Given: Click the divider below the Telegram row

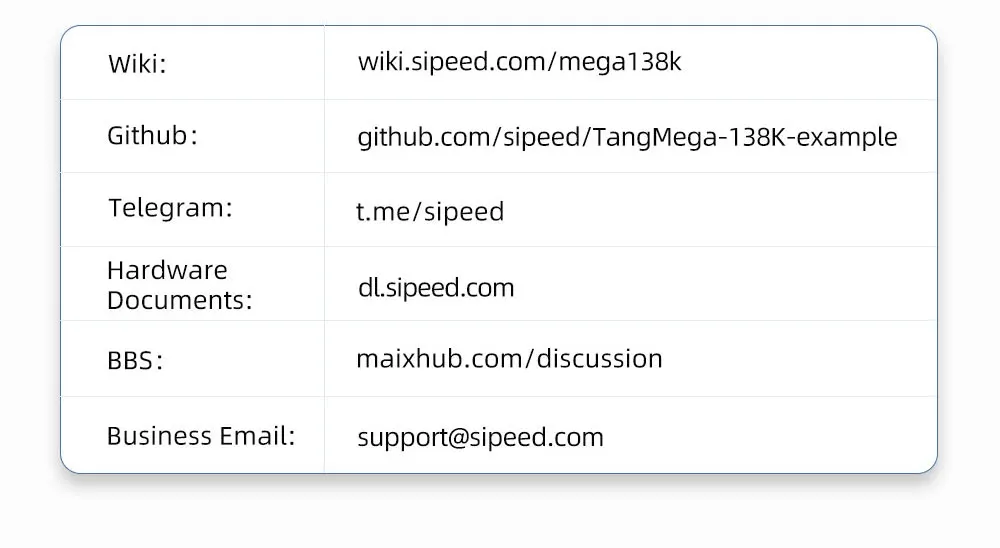Looking at the screenshot, I should pos(499,246).
